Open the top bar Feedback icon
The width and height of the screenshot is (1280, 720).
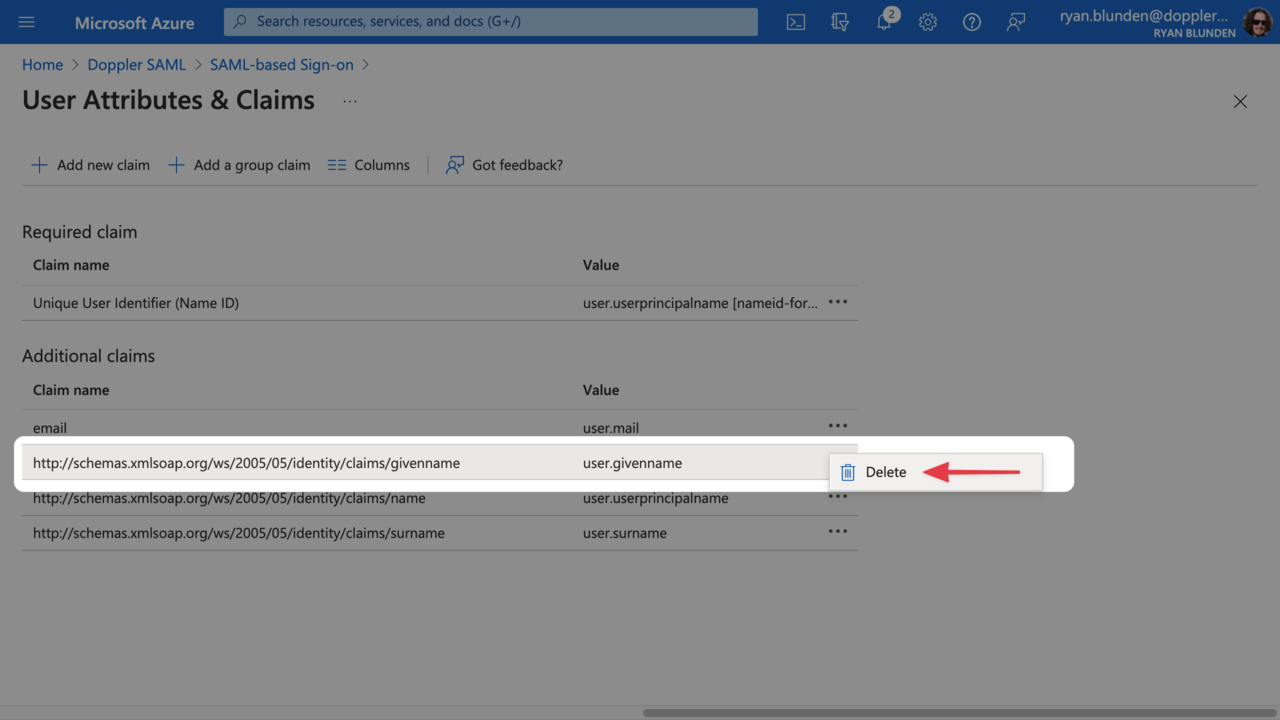point(1016,22)
